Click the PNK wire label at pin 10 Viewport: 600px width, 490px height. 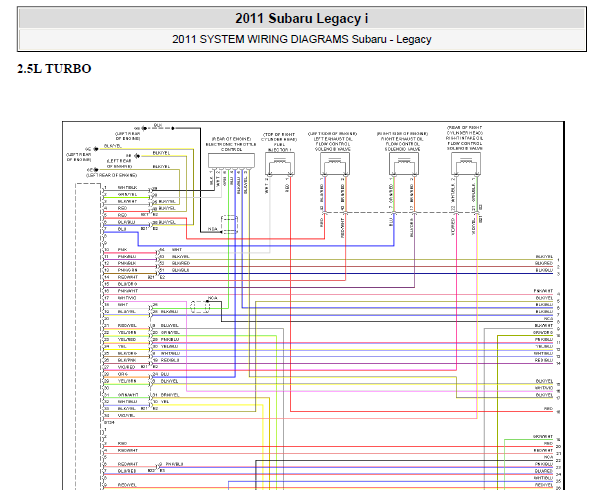click(x=122, y=249)
